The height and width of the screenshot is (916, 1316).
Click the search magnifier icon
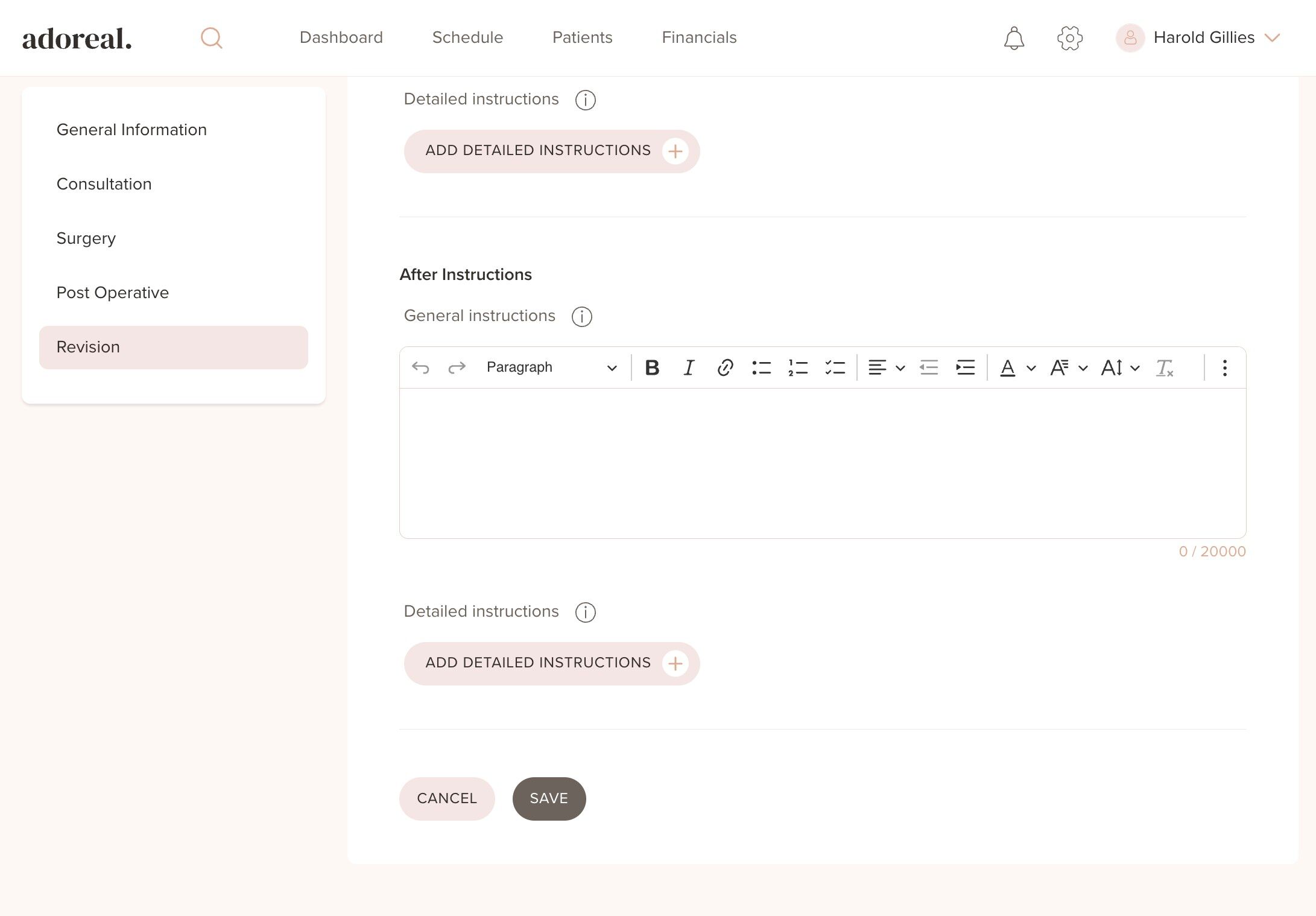[x=211, y=38]
